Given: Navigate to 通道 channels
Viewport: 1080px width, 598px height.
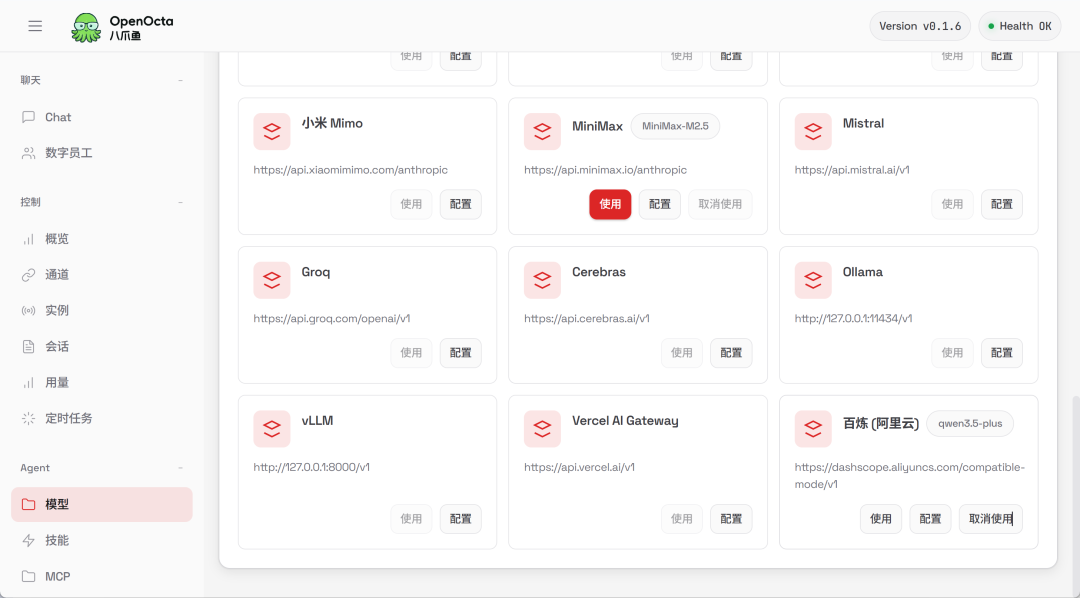Looking at the screenshot, I should pos(102,275).
